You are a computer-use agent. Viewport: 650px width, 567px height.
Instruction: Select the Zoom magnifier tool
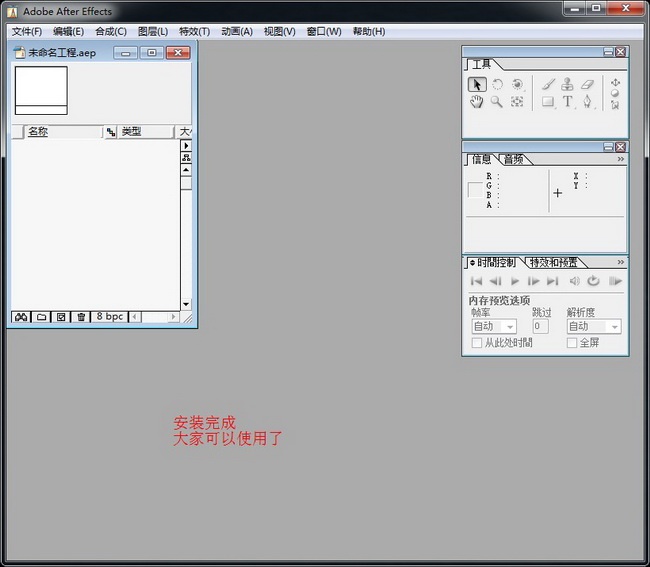(497, 102)
